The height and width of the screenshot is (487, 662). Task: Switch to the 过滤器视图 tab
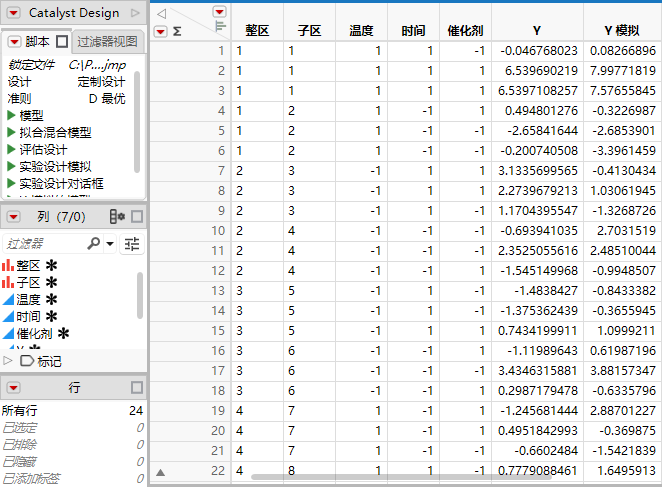(107, 41)
